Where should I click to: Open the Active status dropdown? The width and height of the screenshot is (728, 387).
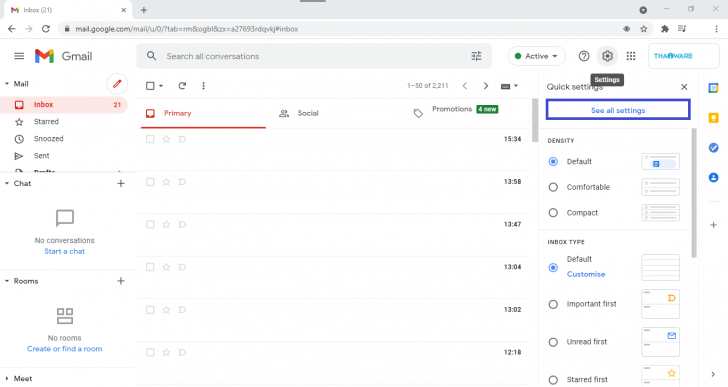[537, 56]
